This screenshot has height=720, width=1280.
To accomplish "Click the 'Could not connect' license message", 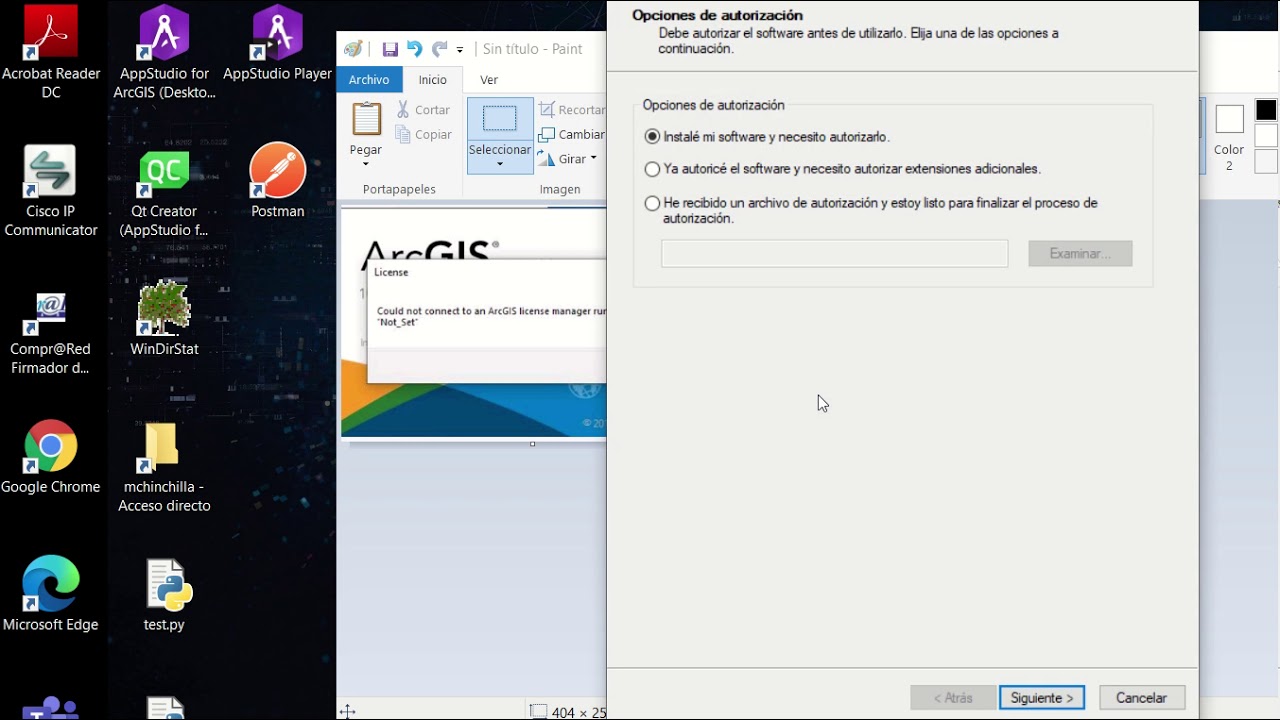I will (491, 316).
